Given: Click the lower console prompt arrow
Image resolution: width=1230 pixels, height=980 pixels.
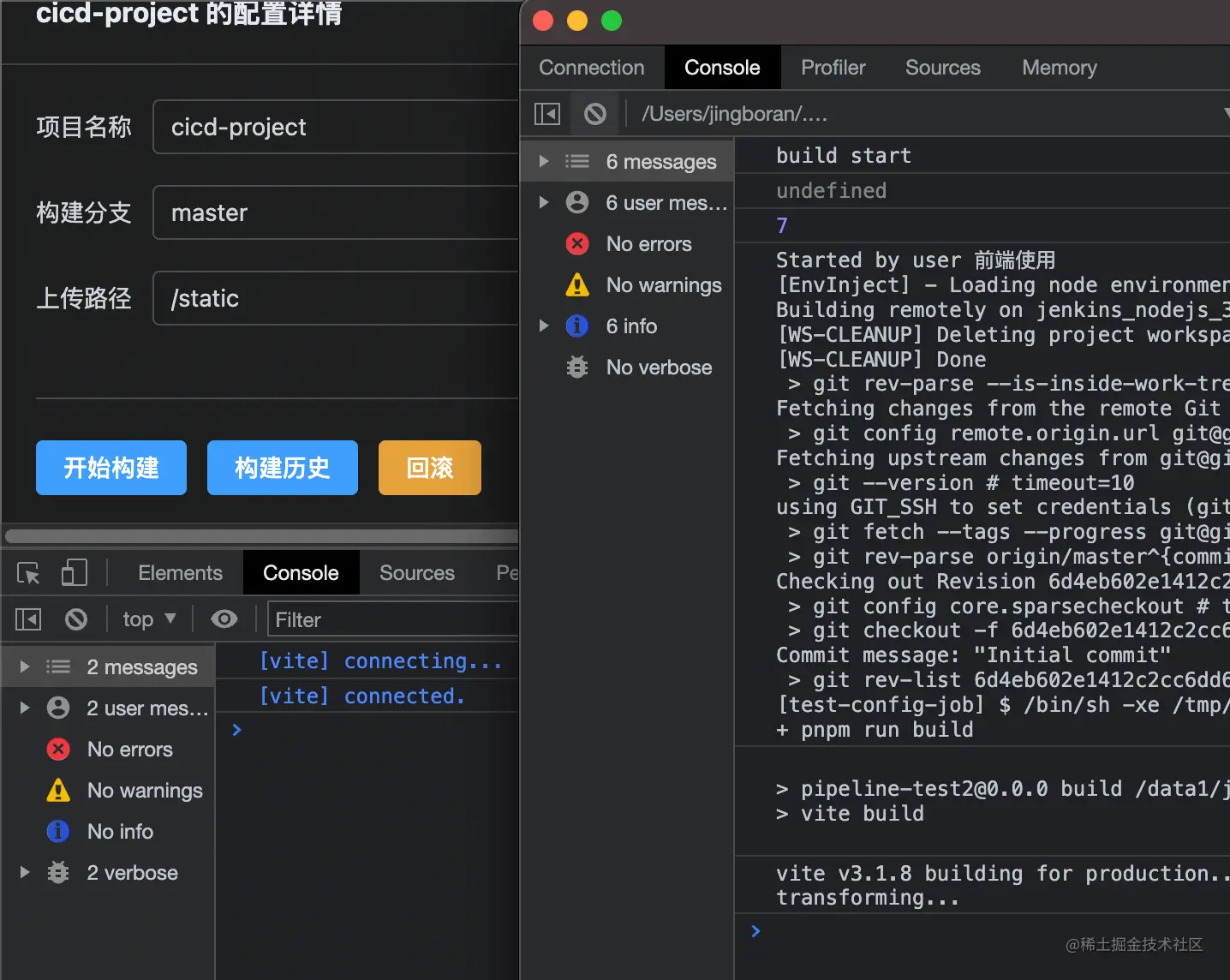Looking at the screenshot, I should pos(237,730).
